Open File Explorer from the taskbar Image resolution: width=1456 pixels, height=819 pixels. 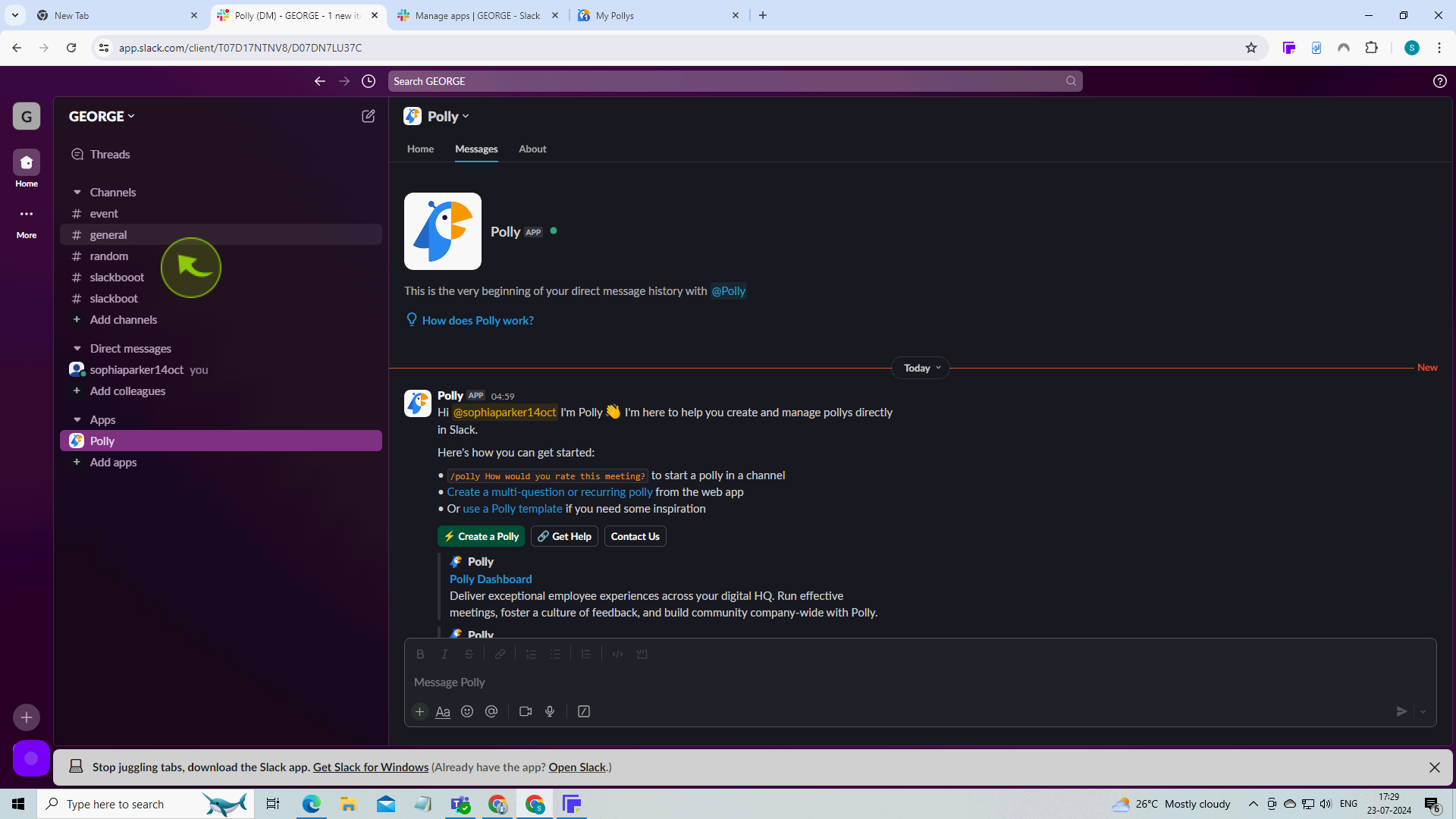point(349,804)
